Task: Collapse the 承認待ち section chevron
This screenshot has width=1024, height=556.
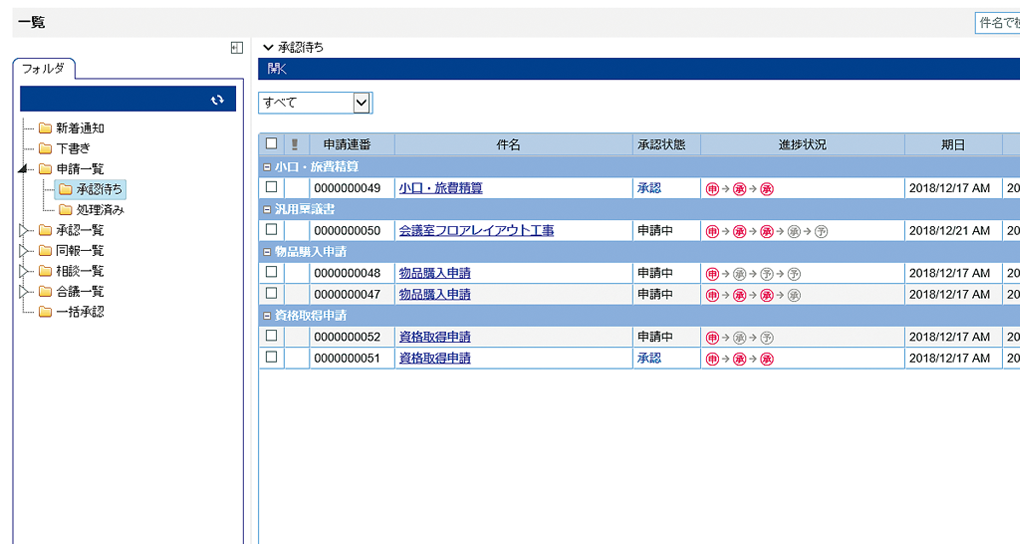Action: click(x=267, y=47)
